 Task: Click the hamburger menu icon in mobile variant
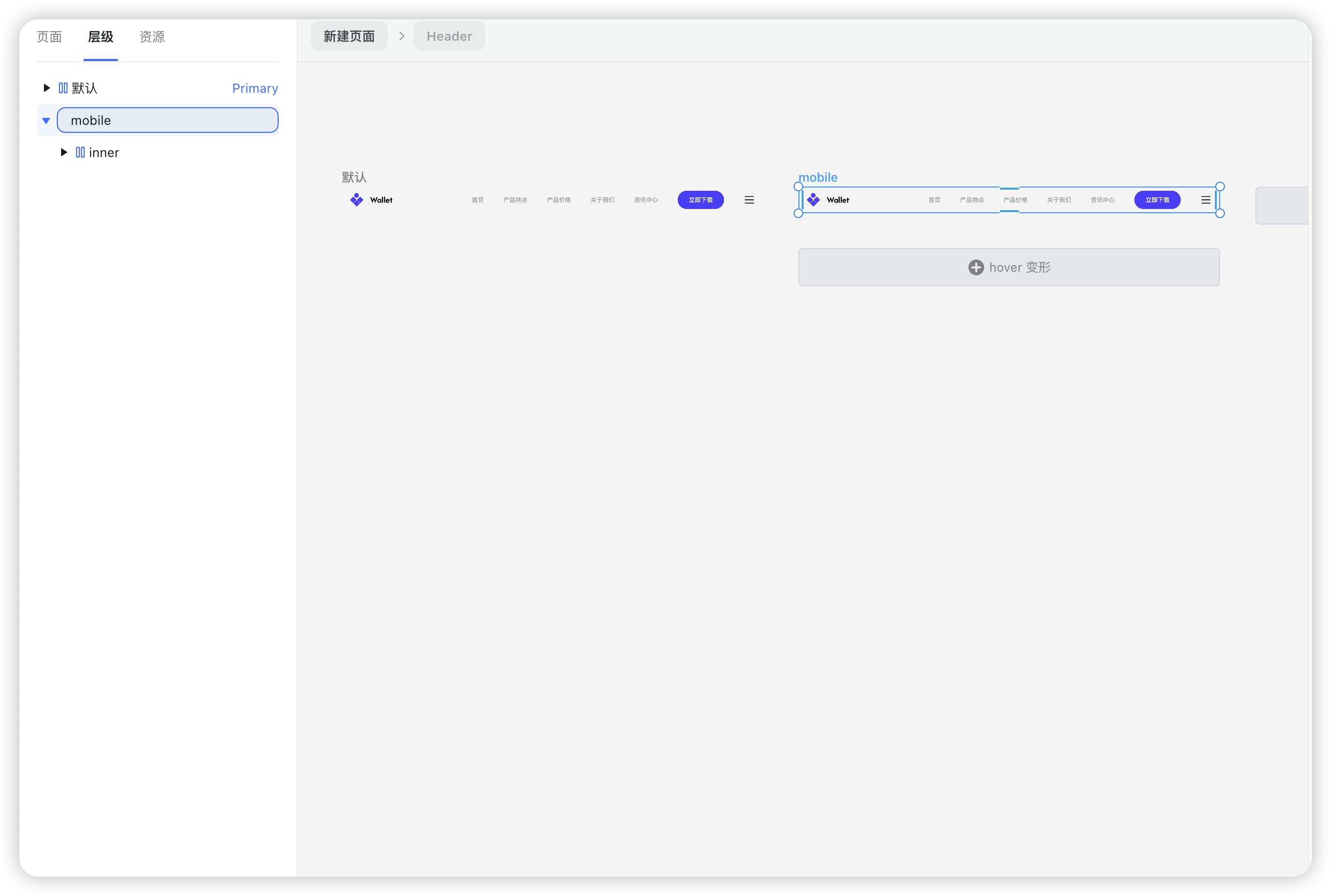point(1205,200)
